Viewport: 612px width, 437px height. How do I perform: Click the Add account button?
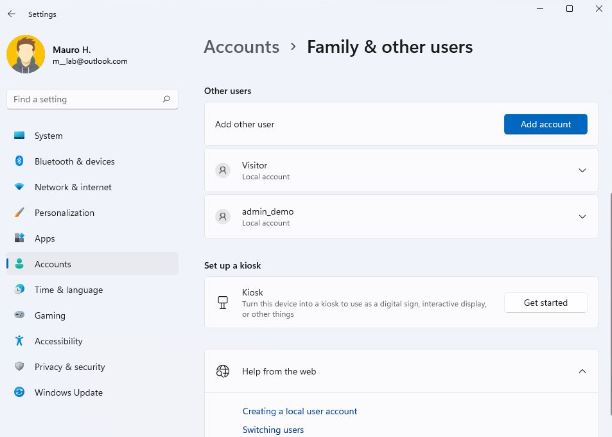(x=545, y=124)
